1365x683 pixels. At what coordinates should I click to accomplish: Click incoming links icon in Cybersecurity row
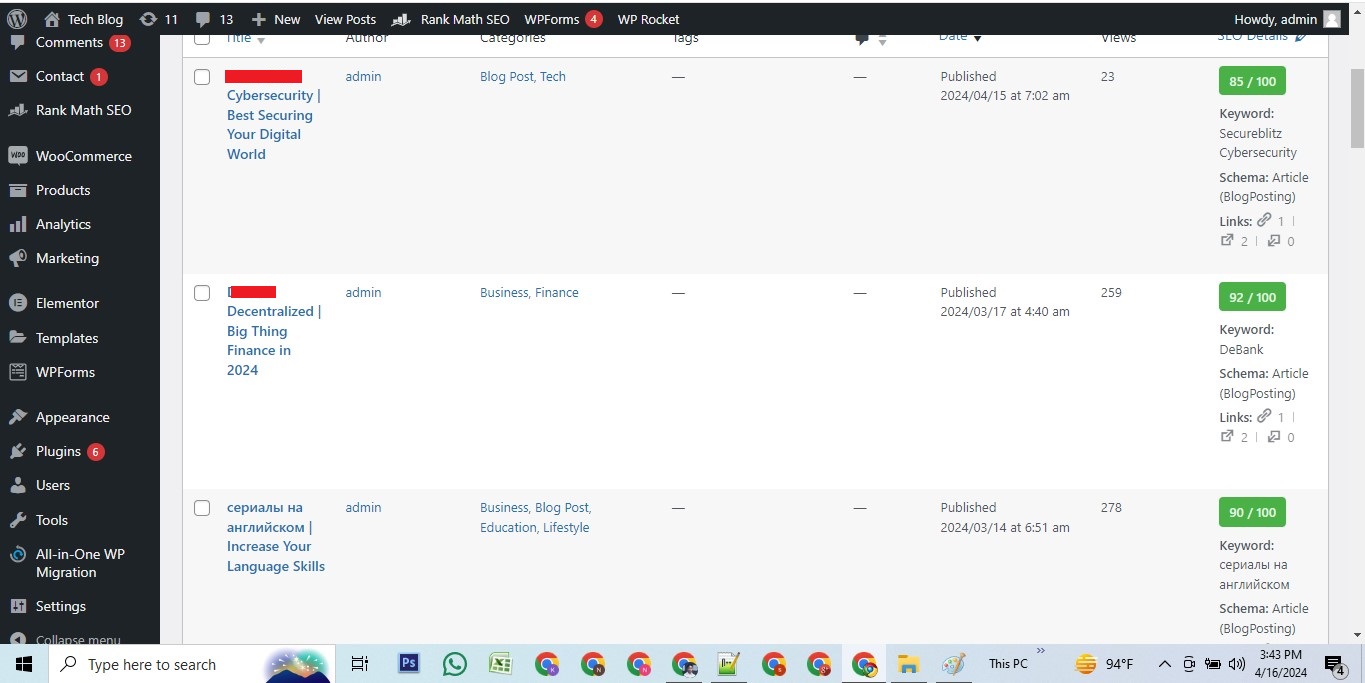point(1274,240)
